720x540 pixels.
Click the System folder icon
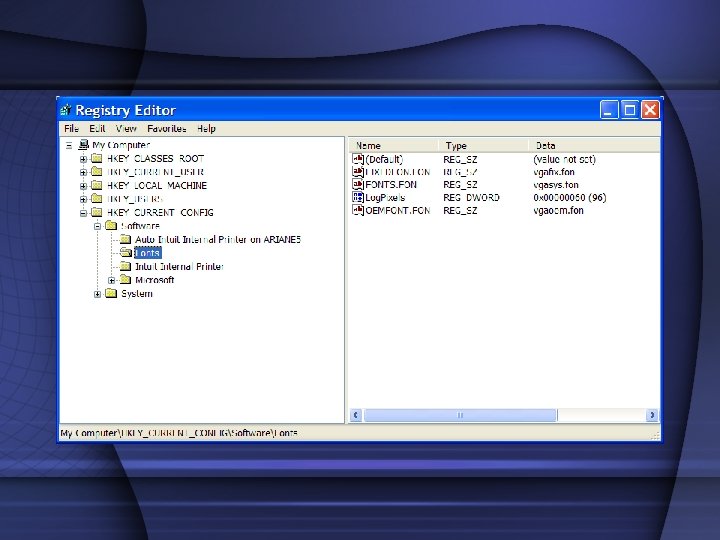point(111,293)
